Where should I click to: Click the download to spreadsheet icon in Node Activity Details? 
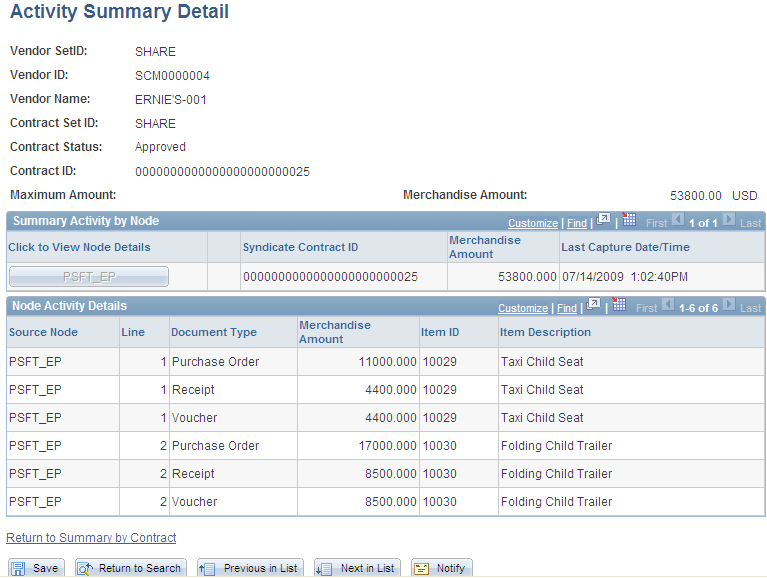coord(619,304)
